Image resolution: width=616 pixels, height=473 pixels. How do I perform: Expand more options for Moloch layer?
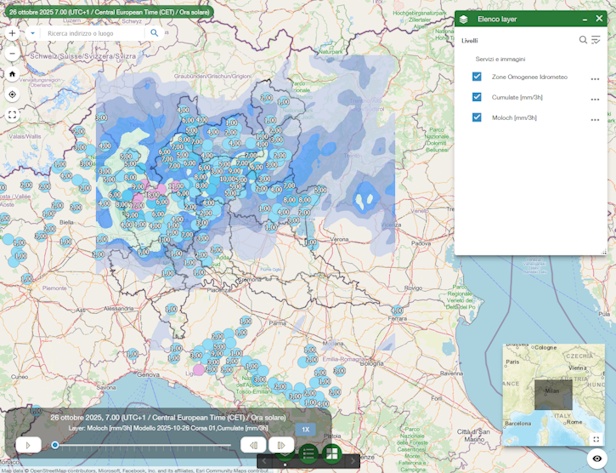click(595, 118)
